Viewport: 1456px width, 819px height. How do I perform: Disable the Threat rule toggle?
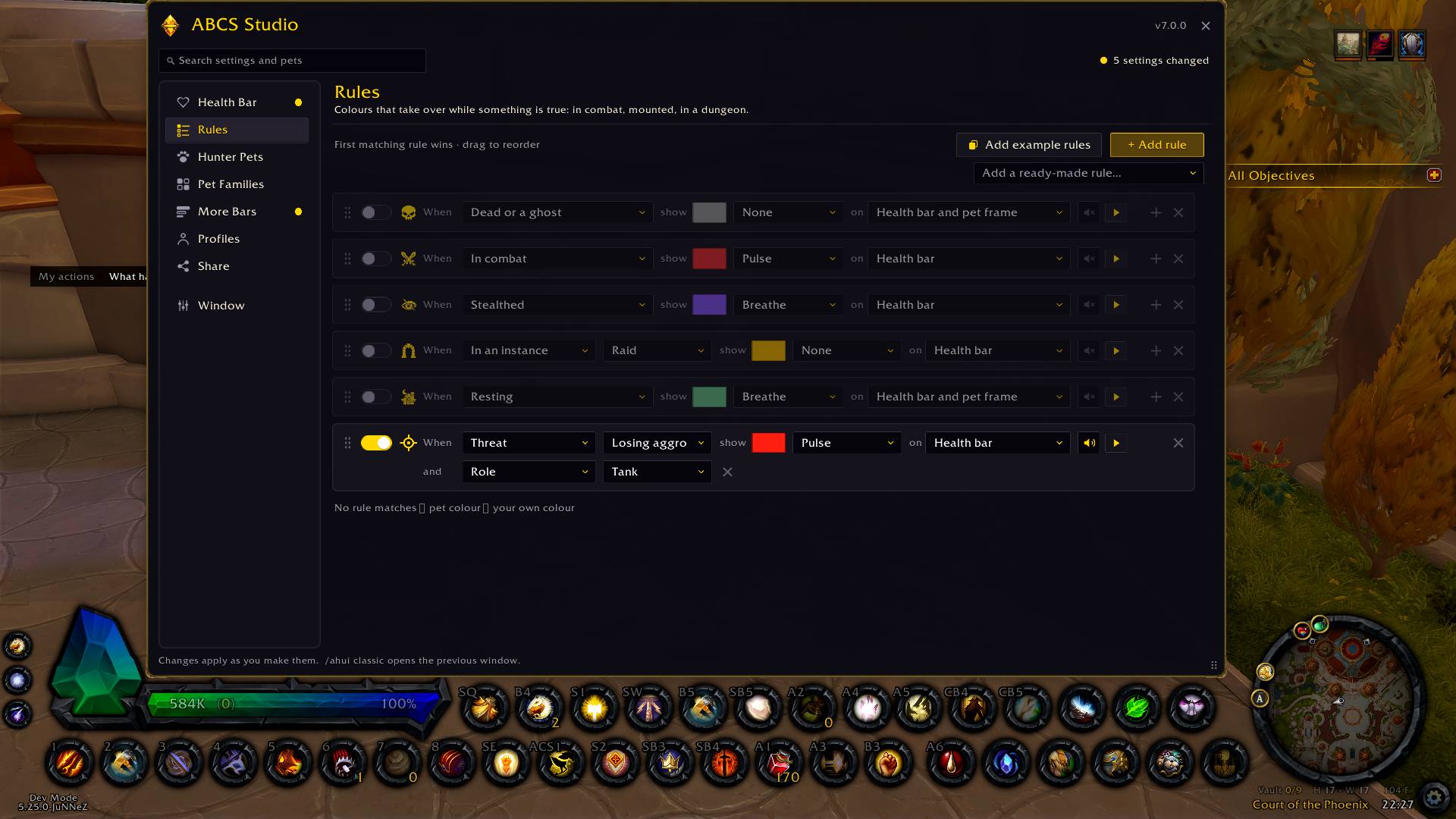click(376, 443)
